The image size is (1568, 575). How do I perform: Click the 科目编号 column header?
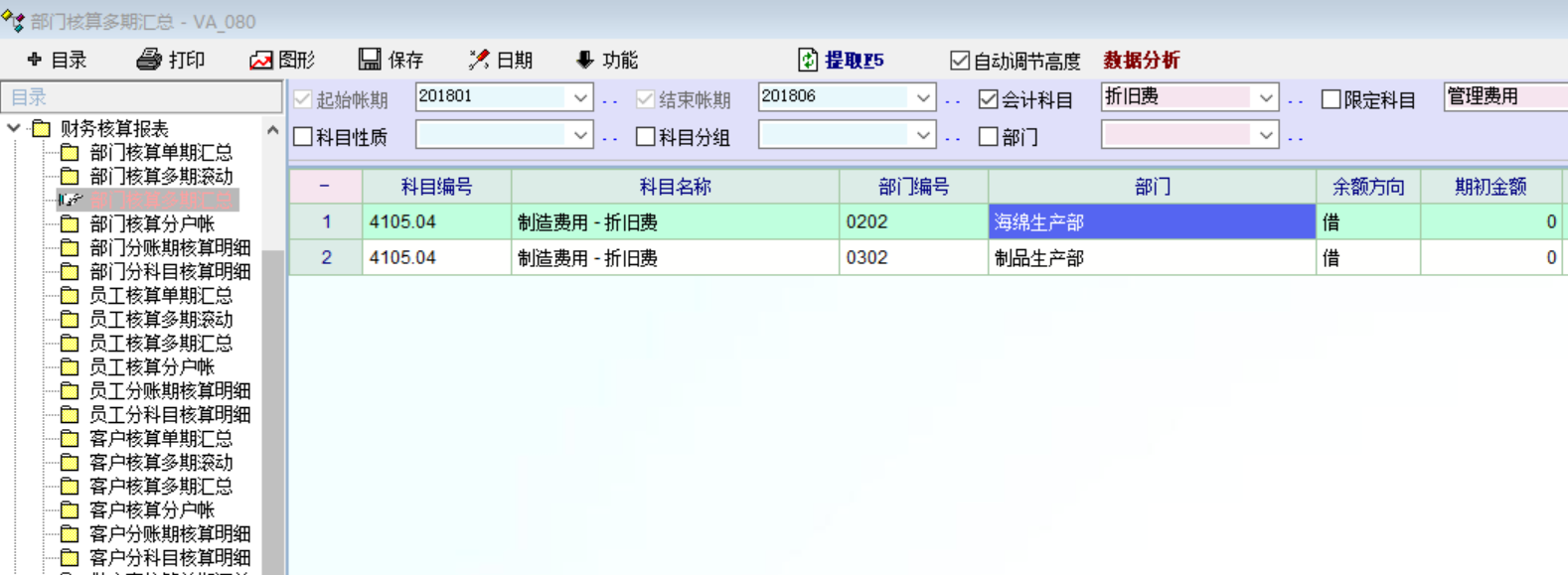click(x=436, y=187)
